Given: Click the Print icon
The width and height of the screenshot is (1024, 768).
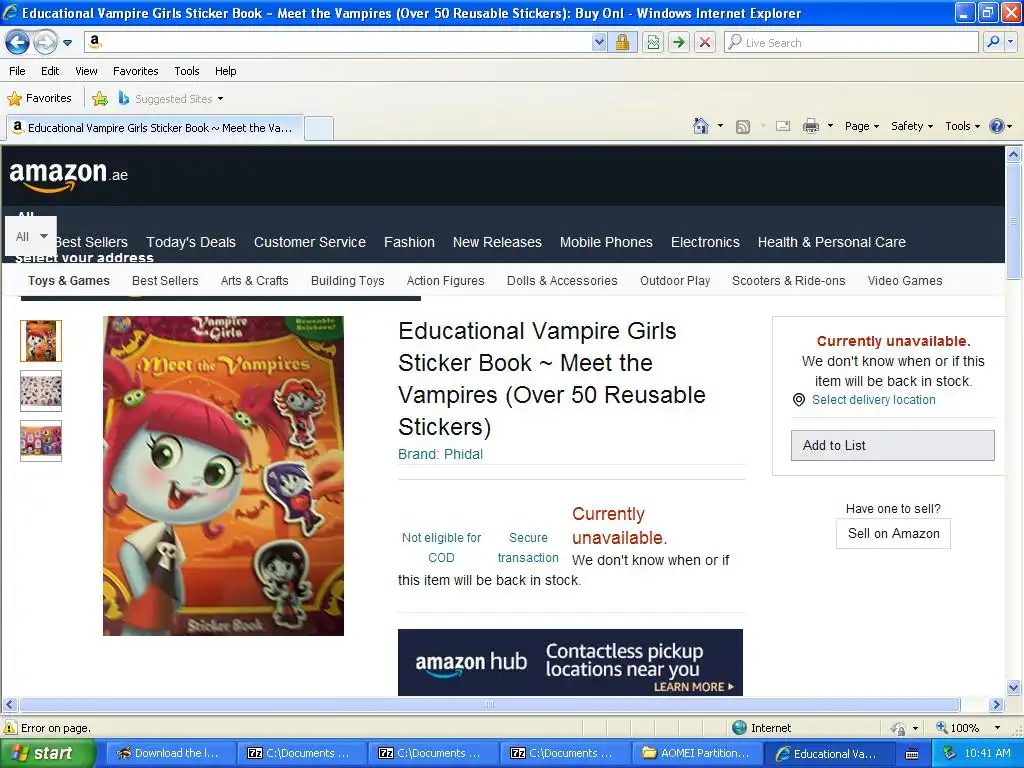Looking at the screenshot, I should coord(810,126).
